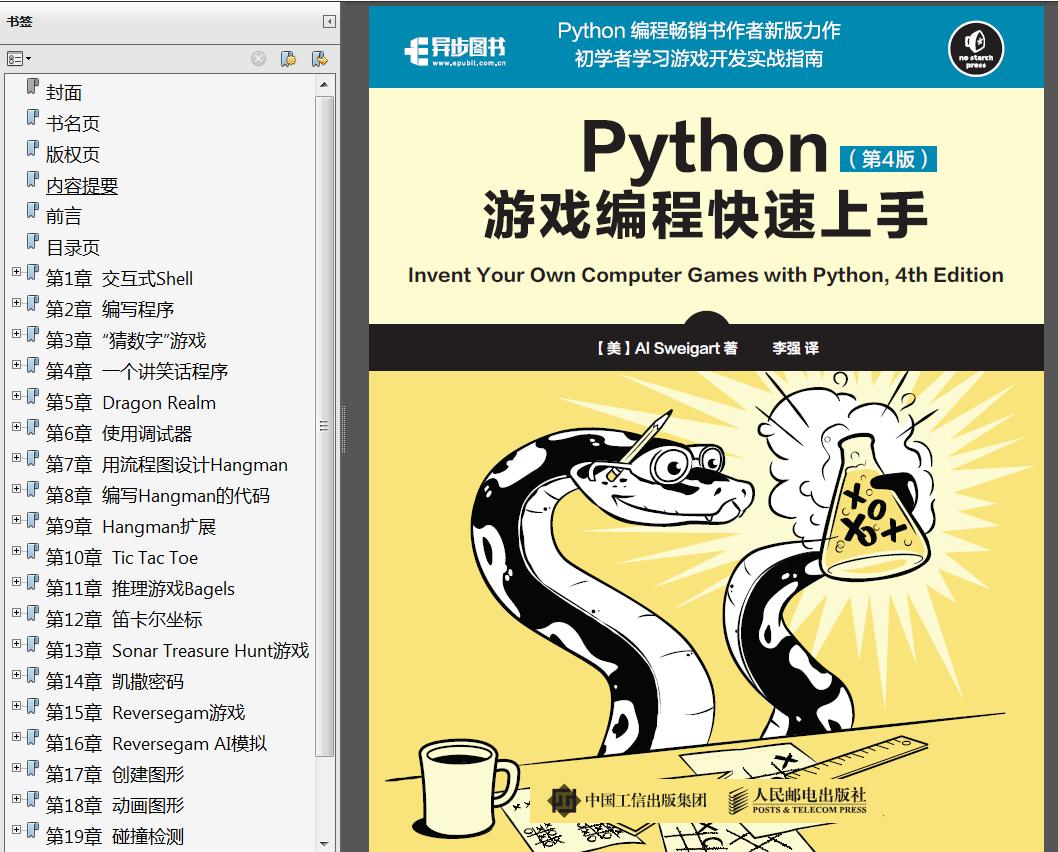
Task: Open the 目录页 bookmark
Action: click(x=73, y=248)
